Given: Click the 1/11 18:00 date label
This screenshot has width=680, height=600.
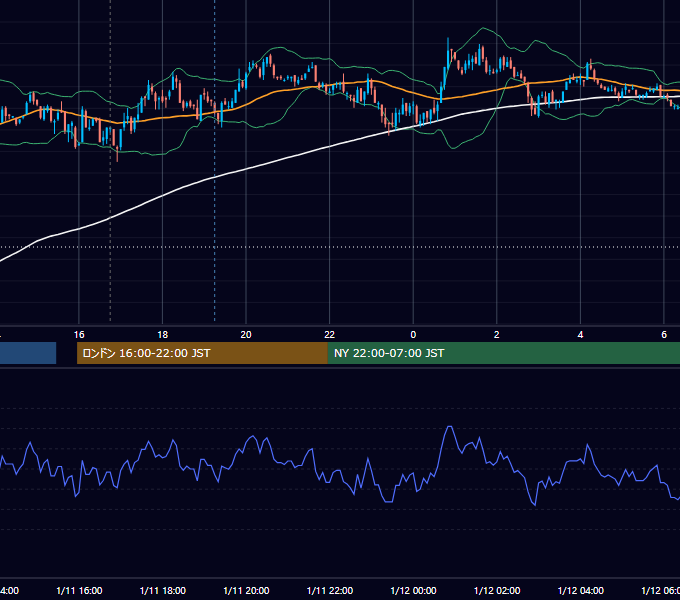Looking at the screenshot, I should pos(163,591).
